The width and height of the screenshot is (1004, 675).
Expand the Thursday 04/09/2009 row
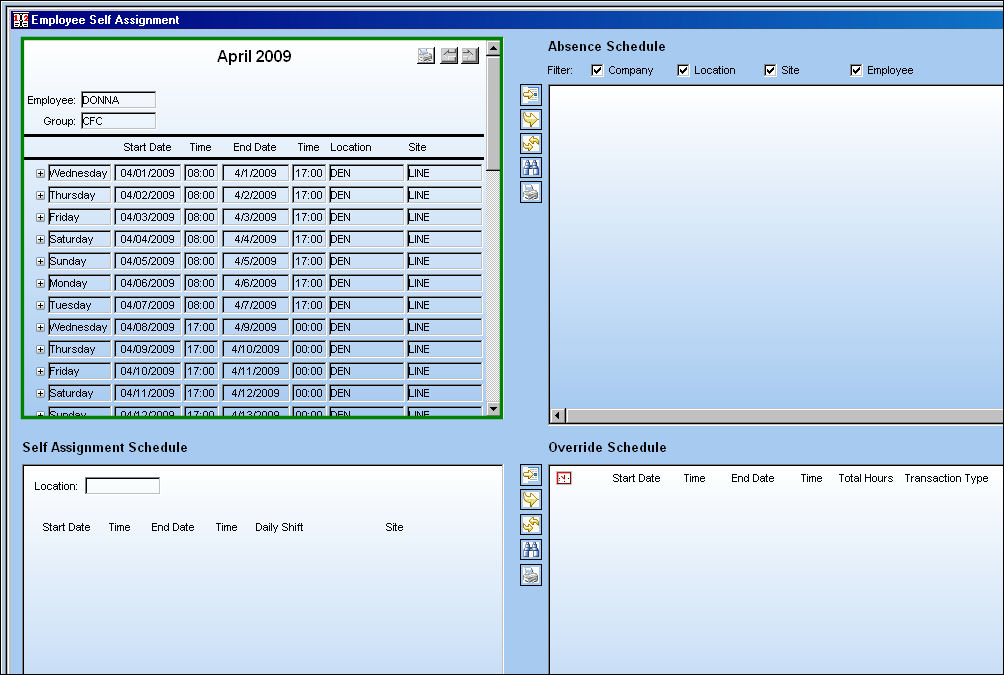pos(40,350)
